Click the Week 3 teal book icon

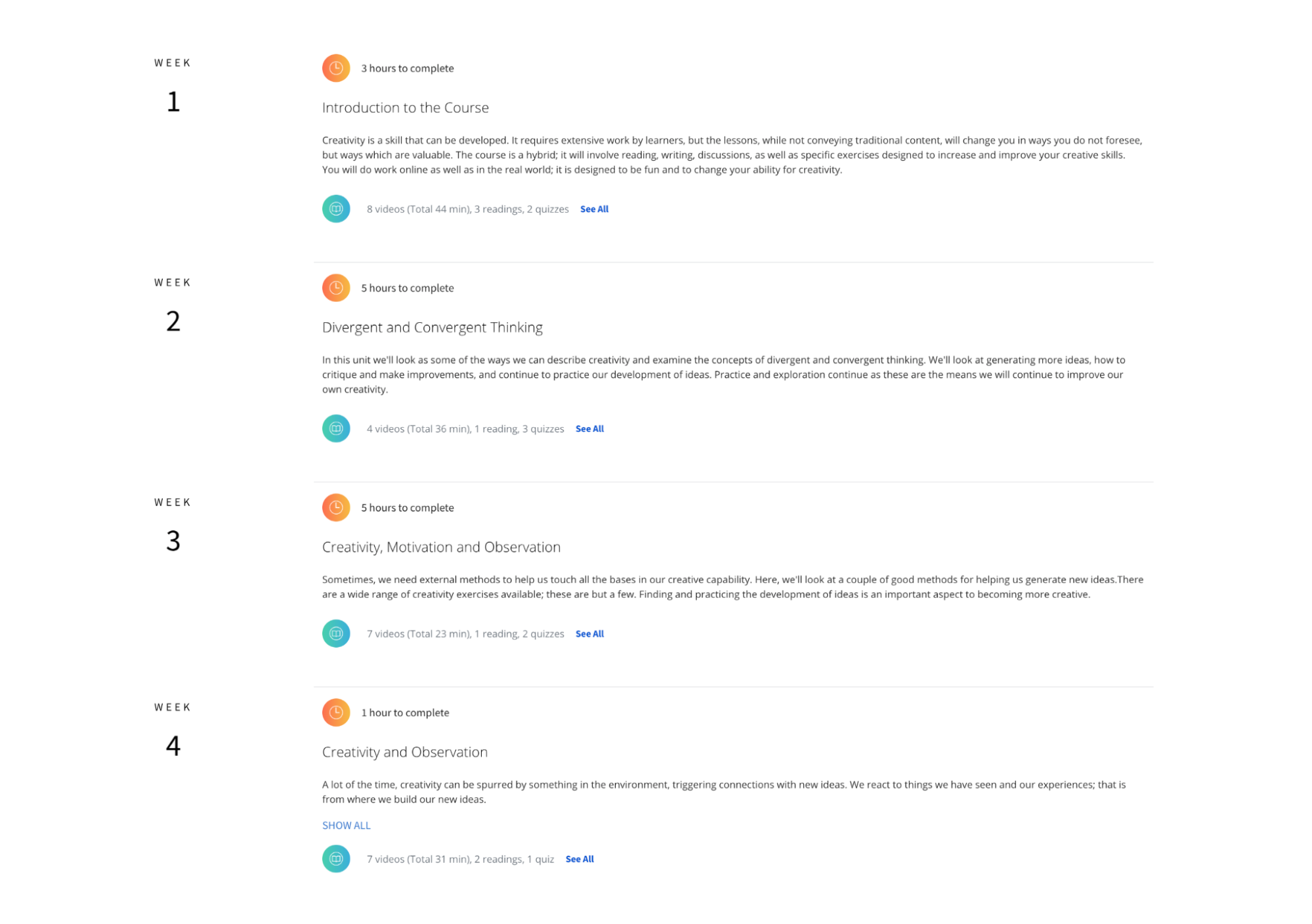pos(335,634)
